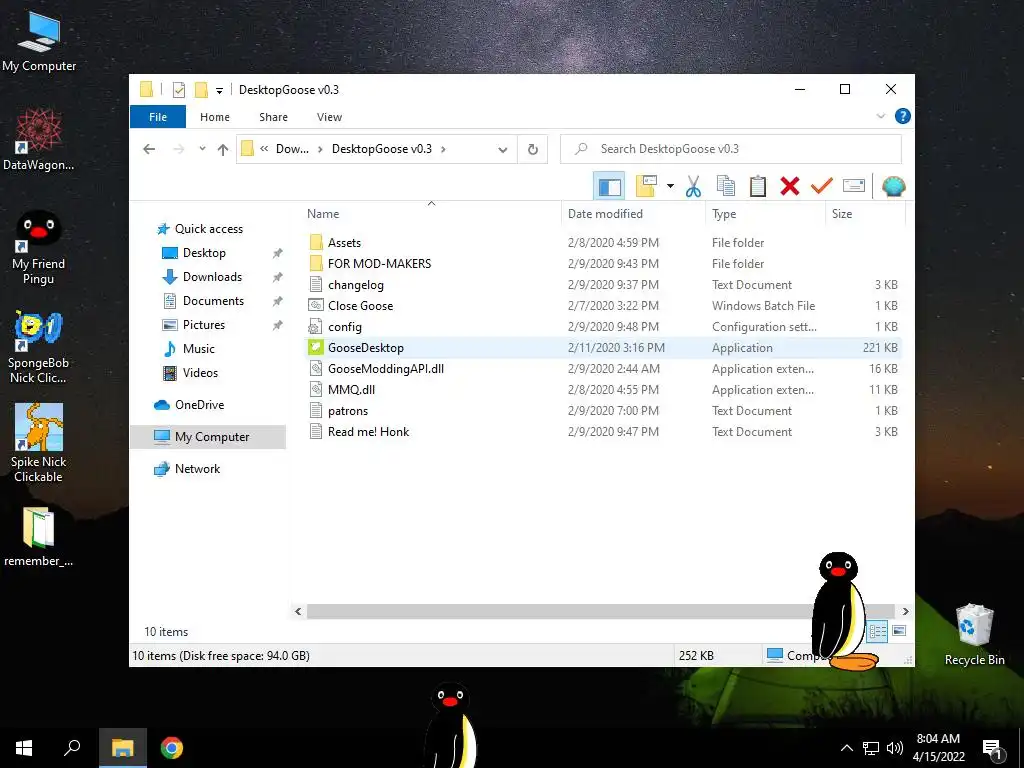Sort by Date modified column header
The width and height of the screenshot is (1024, 768).
tap(605, 214)
